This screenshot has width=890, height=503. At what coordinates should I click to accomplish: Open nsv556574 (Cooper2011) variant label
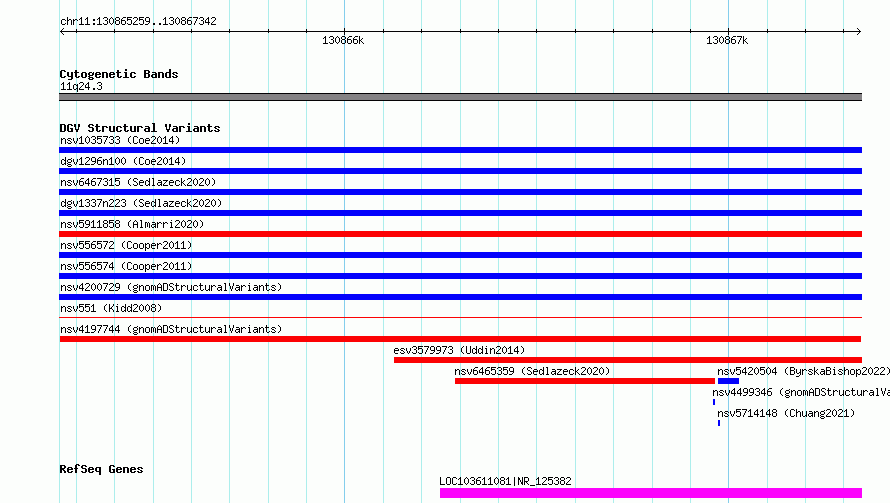point(126,266)
